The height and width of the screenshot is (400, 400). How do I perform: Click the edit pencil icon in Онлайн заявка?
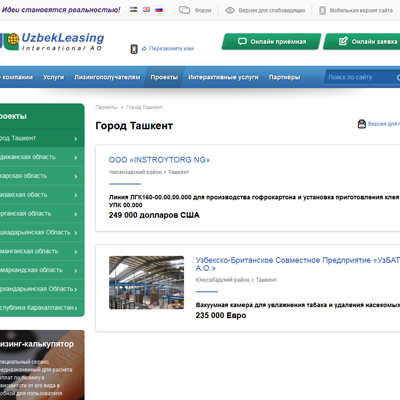click(x=343, y=41)
